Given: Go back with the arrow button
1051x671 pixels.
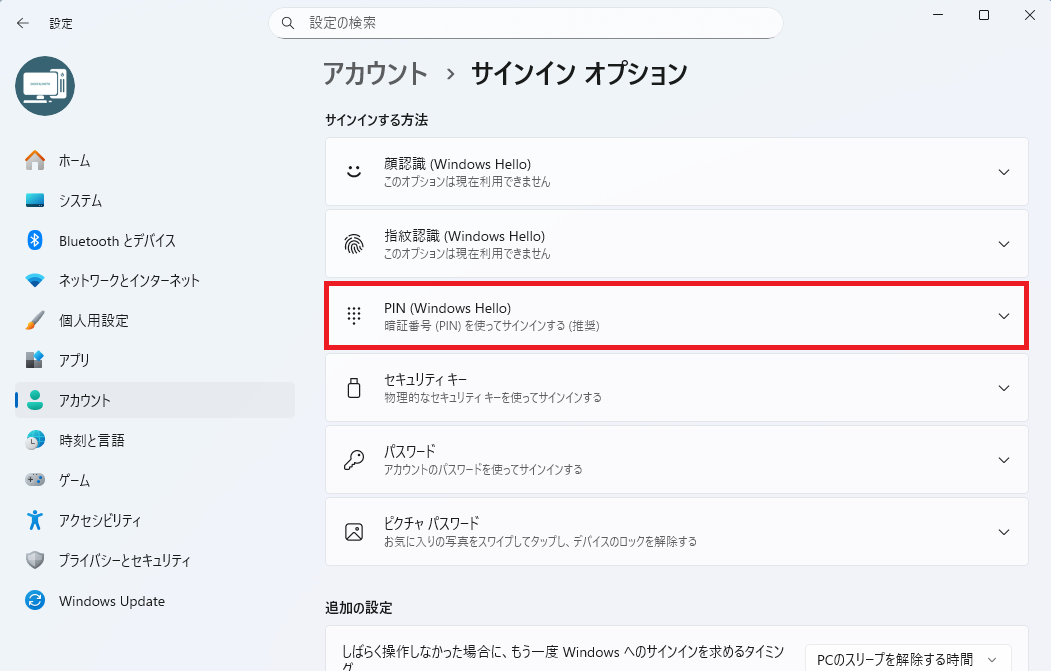Looking at the screenshot, I should (23, 22).
